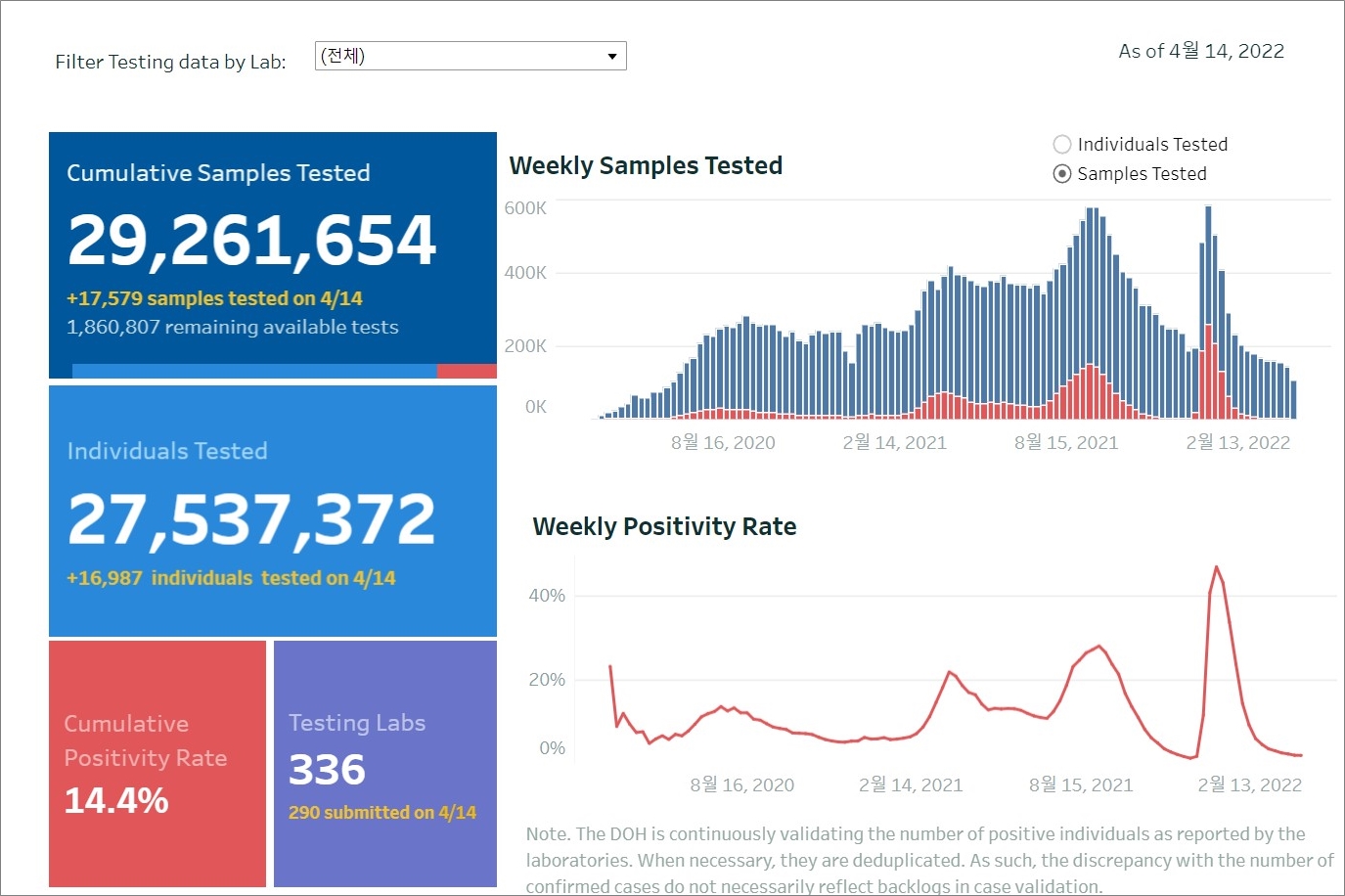The width and height of the screenshot is (1345, 896).
Task: Click the Cumulative Positivity Rate tile showing 14.4%
Action: (x=157, y=764)
